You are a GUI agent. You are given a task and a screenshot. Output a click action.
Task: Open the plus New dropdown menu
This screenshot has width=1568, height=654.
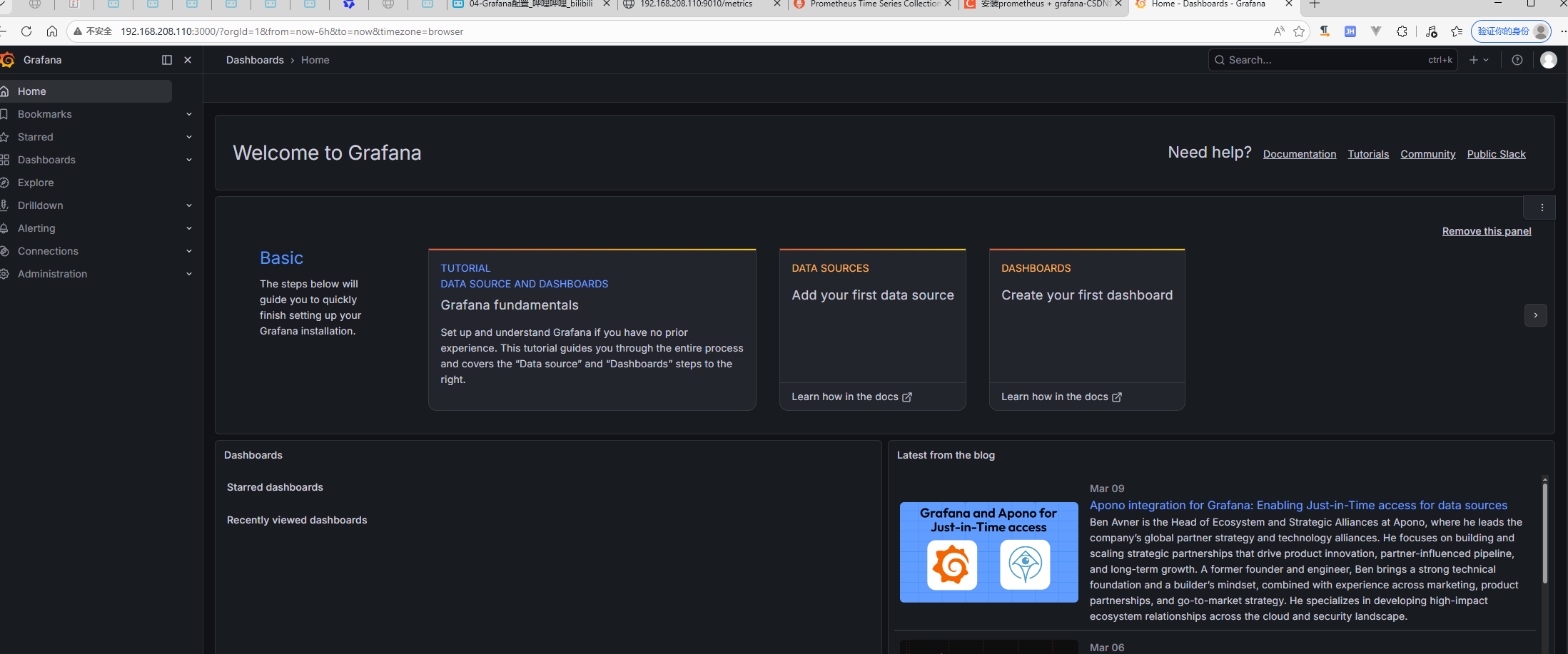pos(1479,60)
